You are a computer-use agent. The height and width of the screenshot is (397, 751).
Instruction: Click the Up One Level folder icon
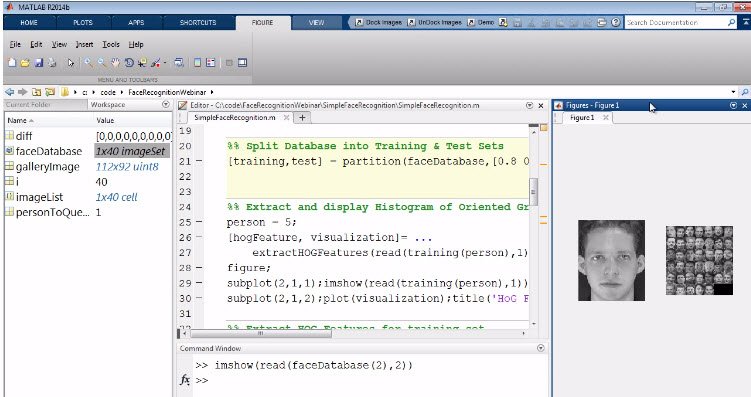pyautogui.click(x=36, y=92)
